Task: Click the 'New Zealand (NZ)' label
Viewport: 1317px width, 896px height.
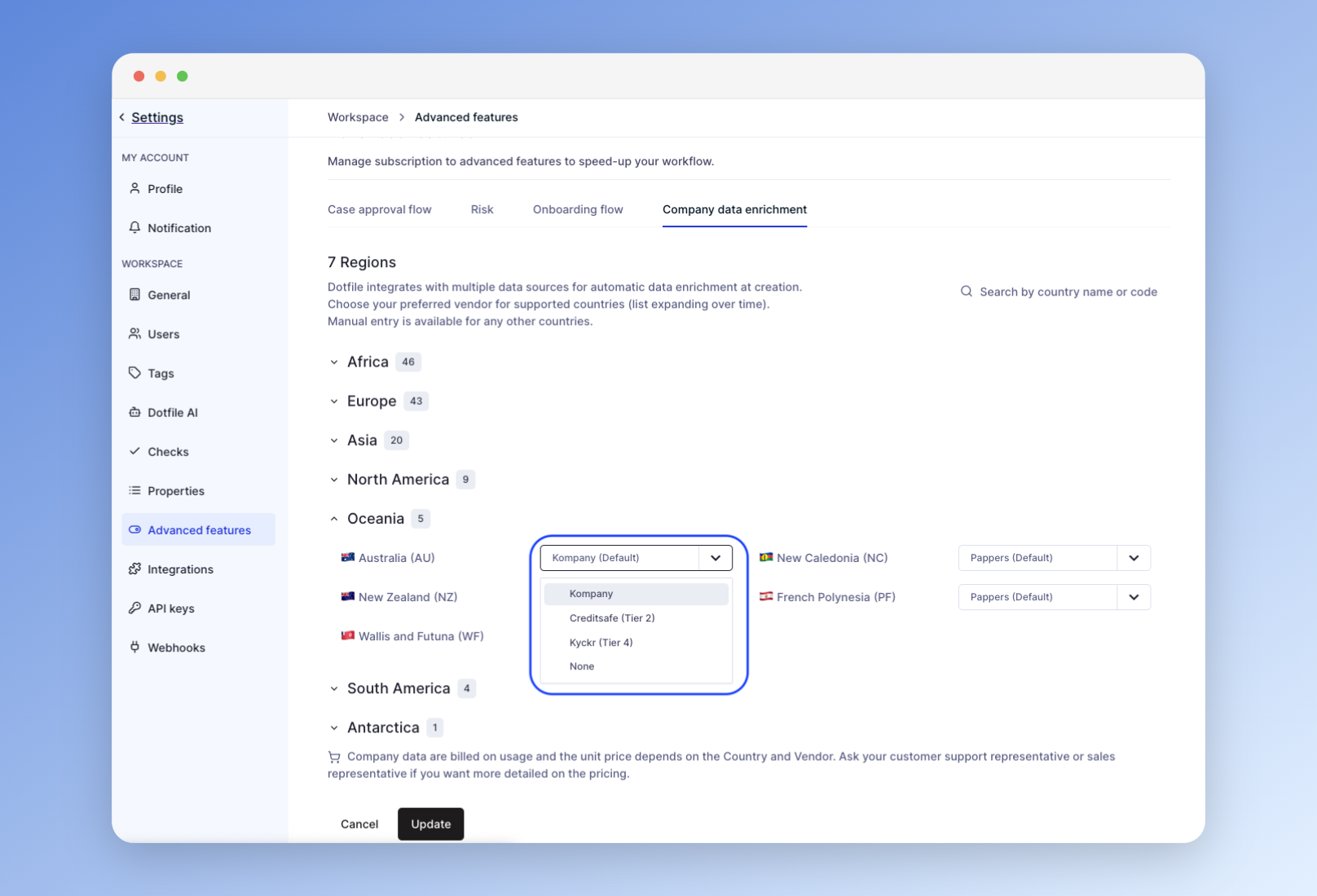Action: click(x=408, y=597)
